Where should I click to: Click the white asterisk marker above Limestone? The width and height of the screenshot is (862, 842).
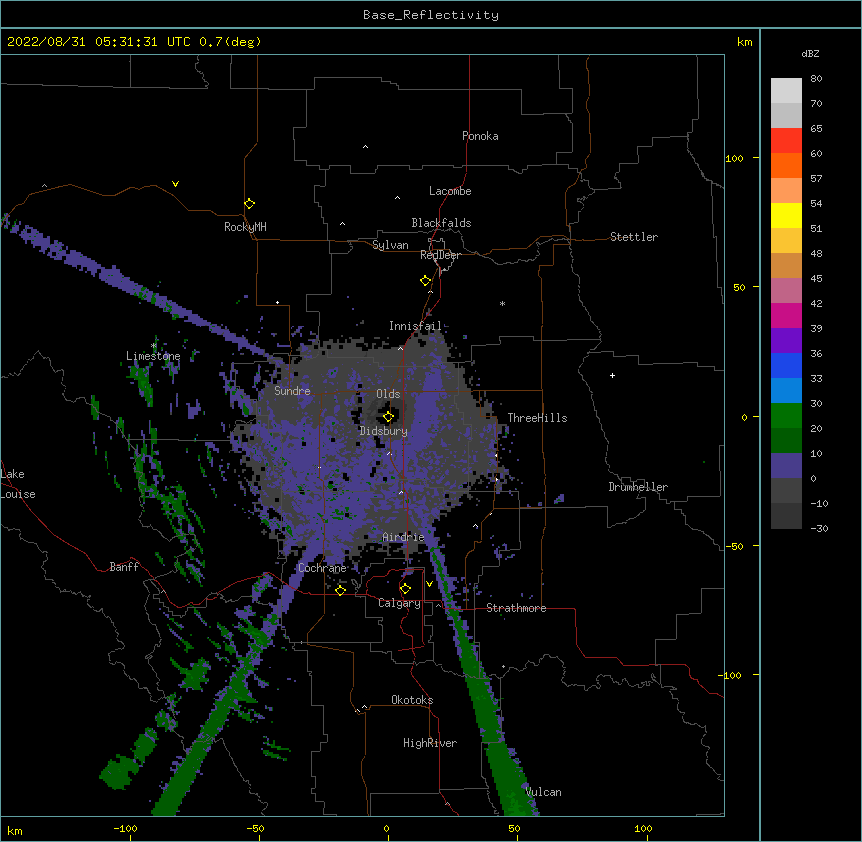(154, 346)
